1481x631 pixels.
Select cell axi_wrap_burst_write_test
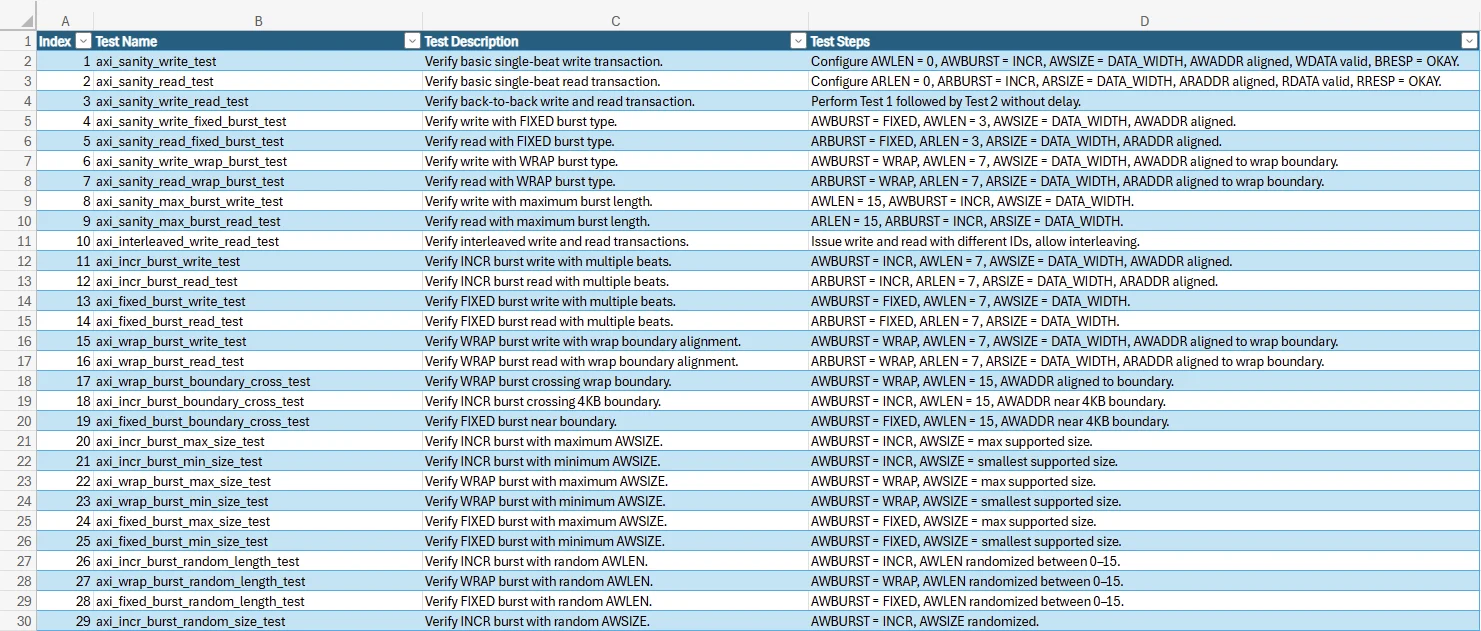(258, 341)
